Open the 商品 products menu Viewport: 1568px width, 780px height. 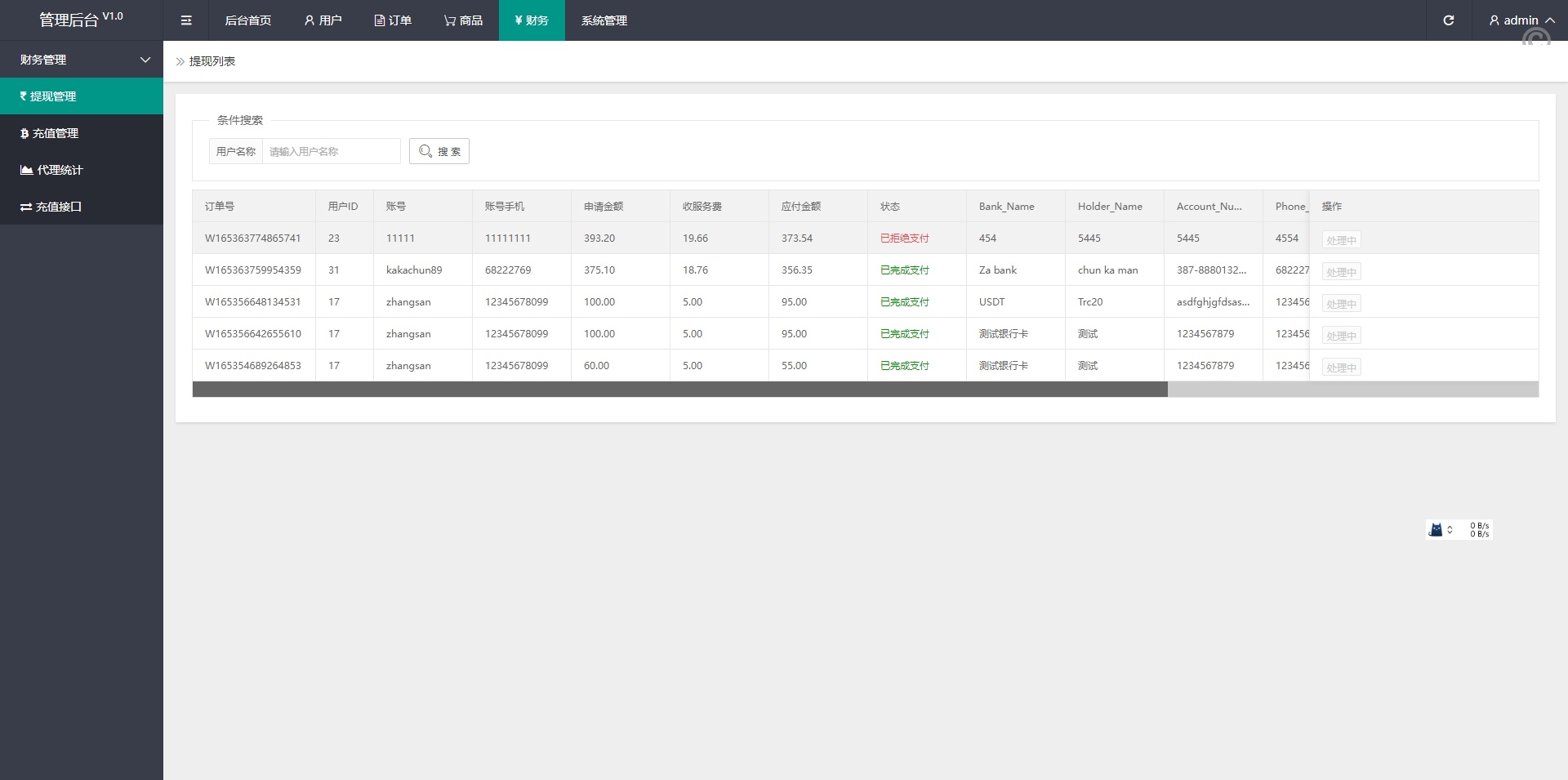(463, 20)
